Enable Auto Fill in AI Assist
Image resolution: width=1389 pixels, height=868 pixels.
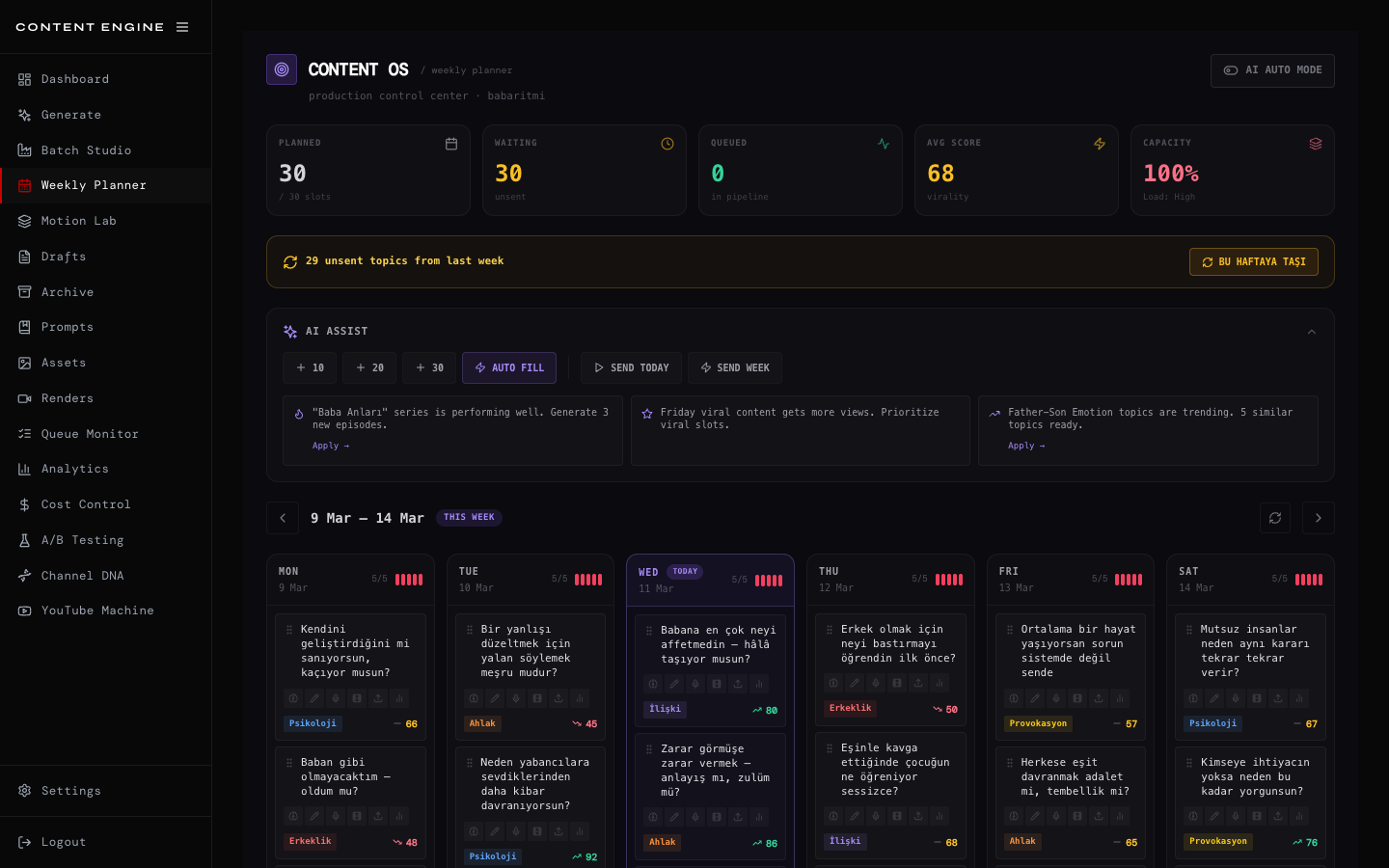(508, 368)
